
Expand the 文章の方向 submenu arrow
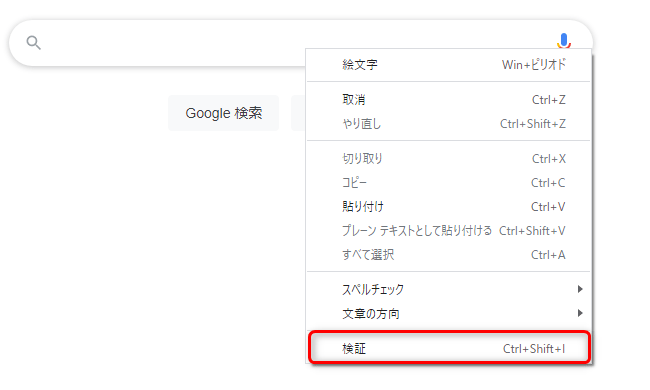pyautogui.click(x=580, y=313)
